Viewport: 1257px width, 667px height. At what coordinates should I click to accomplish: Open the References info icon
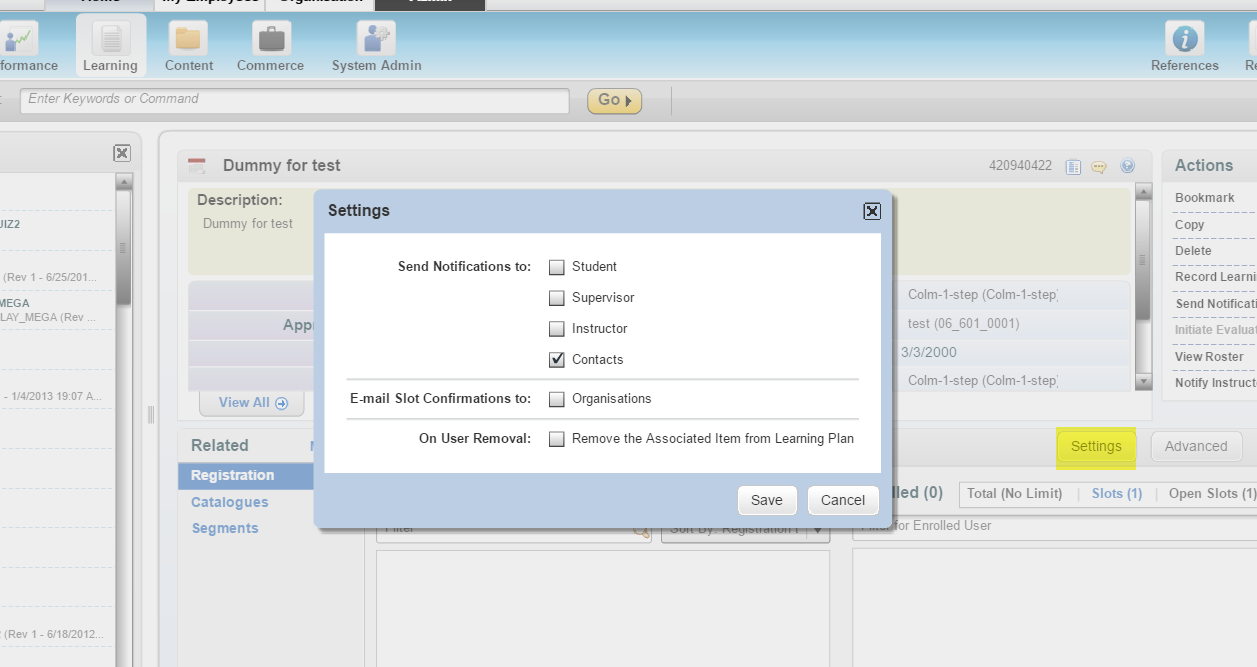click(1185, 39)
